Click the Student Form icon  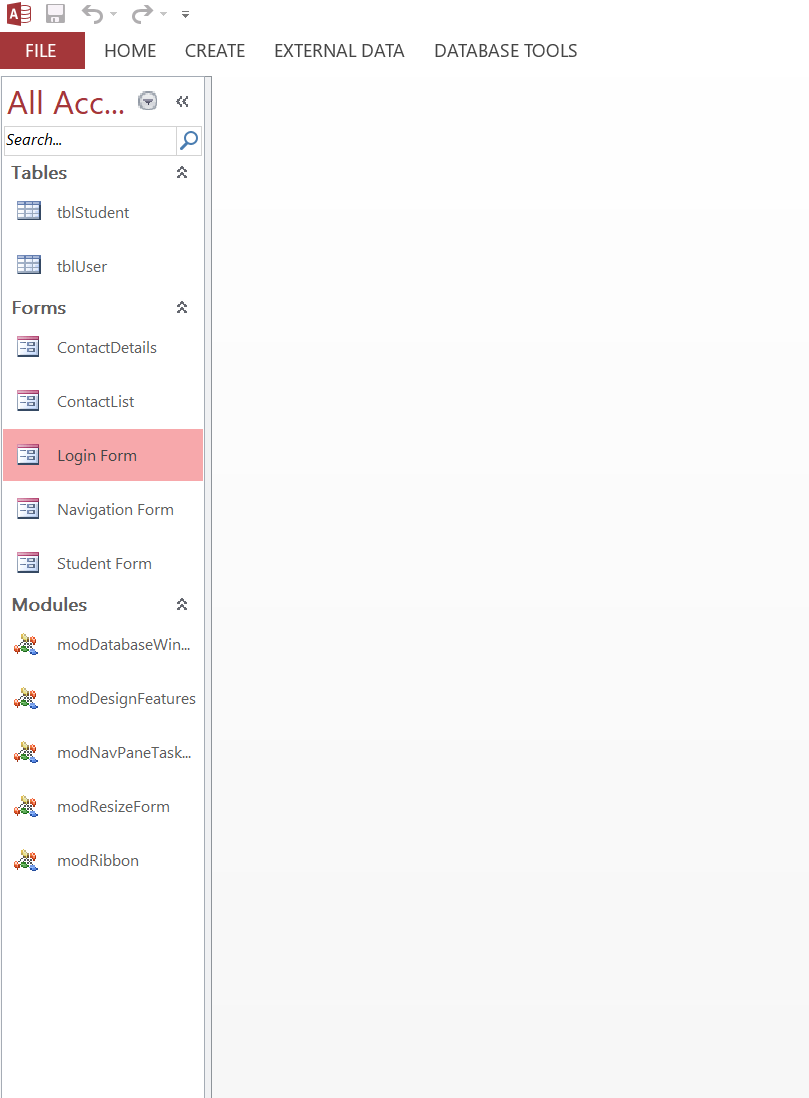[28, 562]
